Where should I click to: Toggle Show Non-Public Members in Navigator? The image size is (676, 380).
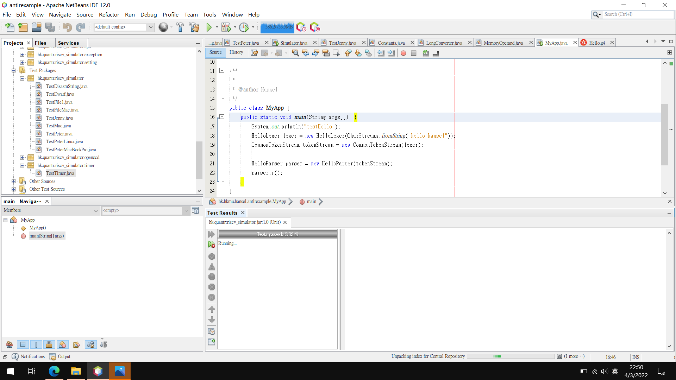pyautogui.click(x=49, y=345)
